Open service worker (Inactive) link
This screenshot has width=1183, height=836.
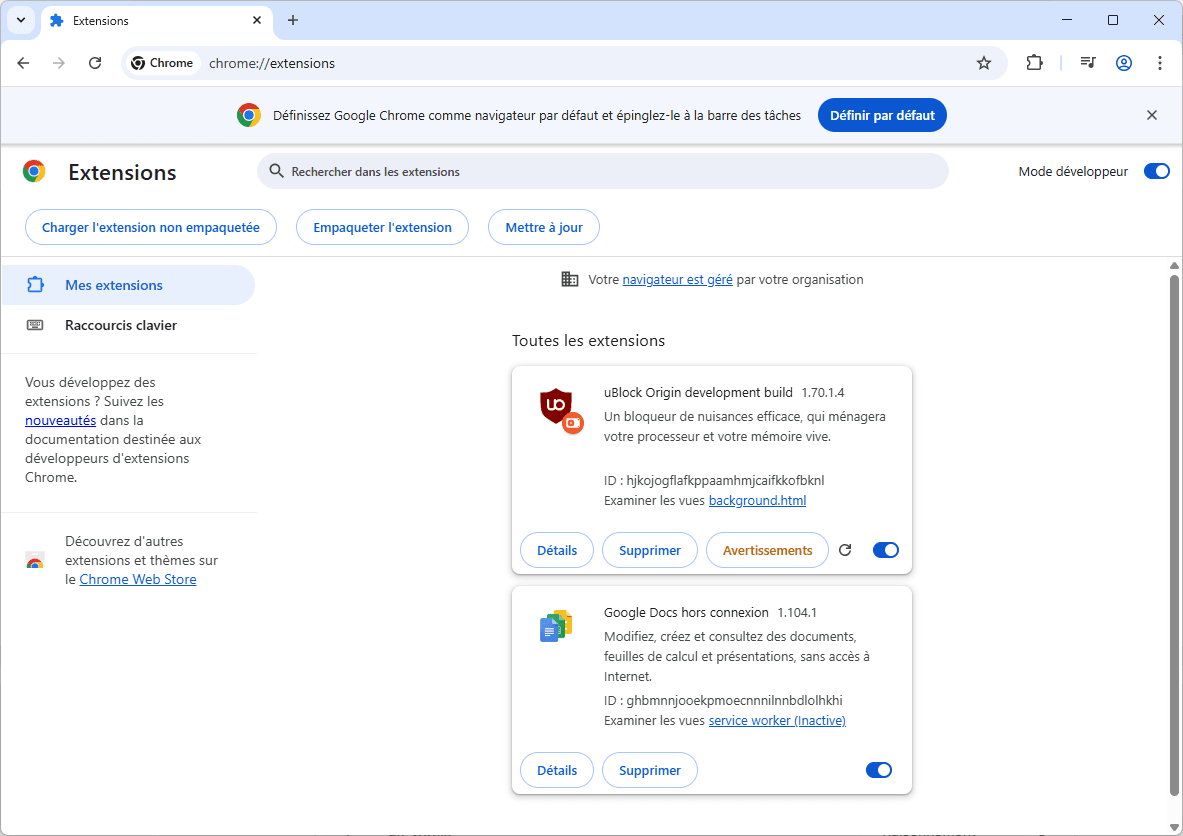[777, 721]
